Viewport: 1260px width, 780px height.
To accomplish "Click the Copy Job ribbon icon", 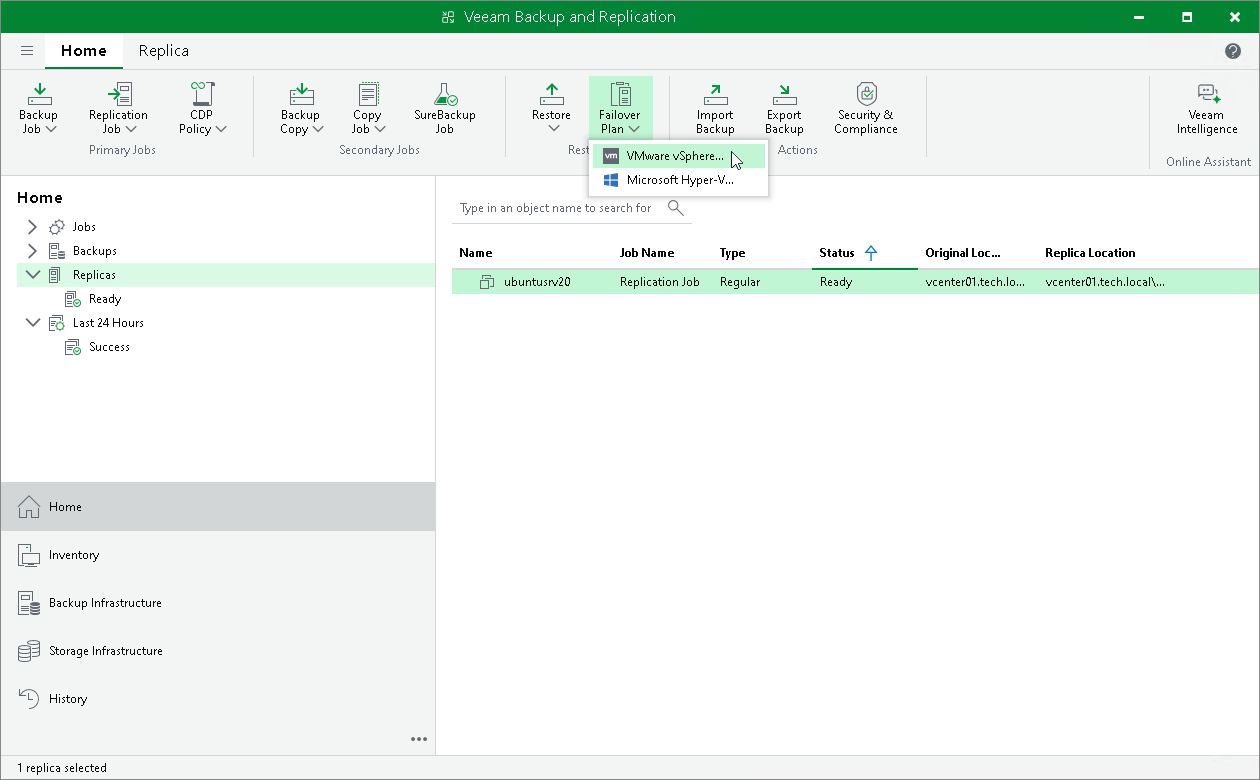I will 368,95.
